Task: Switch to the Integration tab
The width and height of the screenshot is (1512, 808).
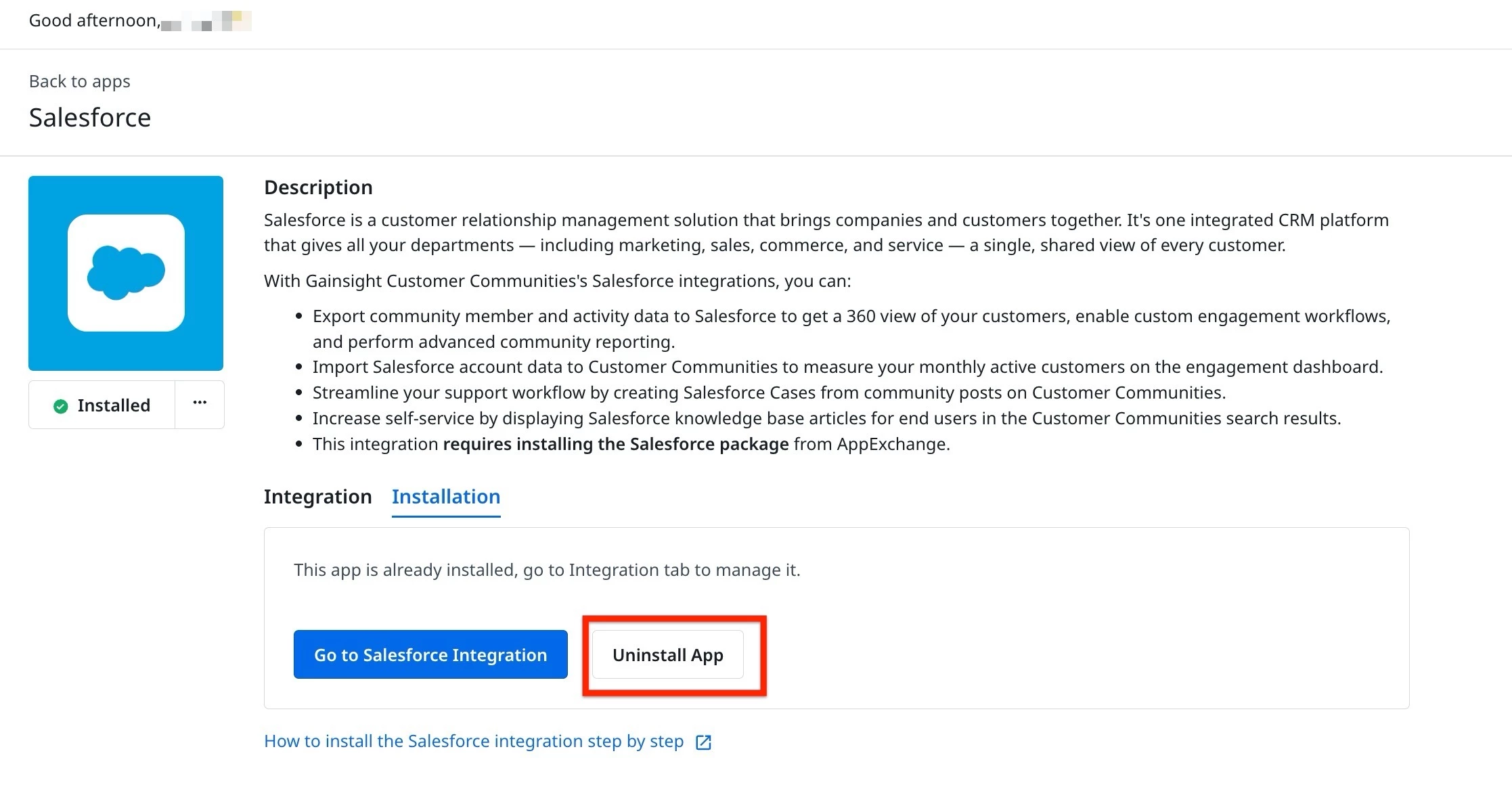Action: 317,497
